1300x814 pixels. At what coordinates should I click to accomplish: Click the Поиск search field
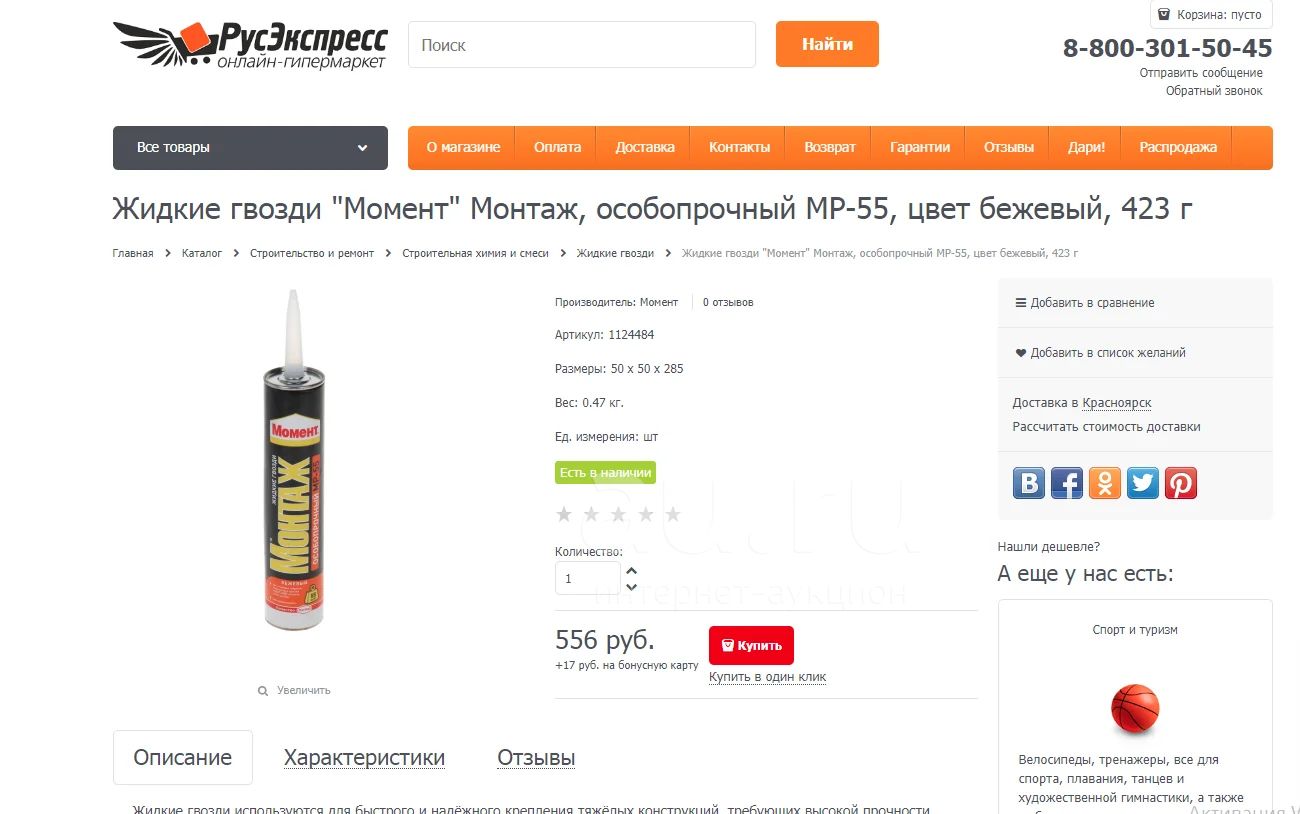581,45
